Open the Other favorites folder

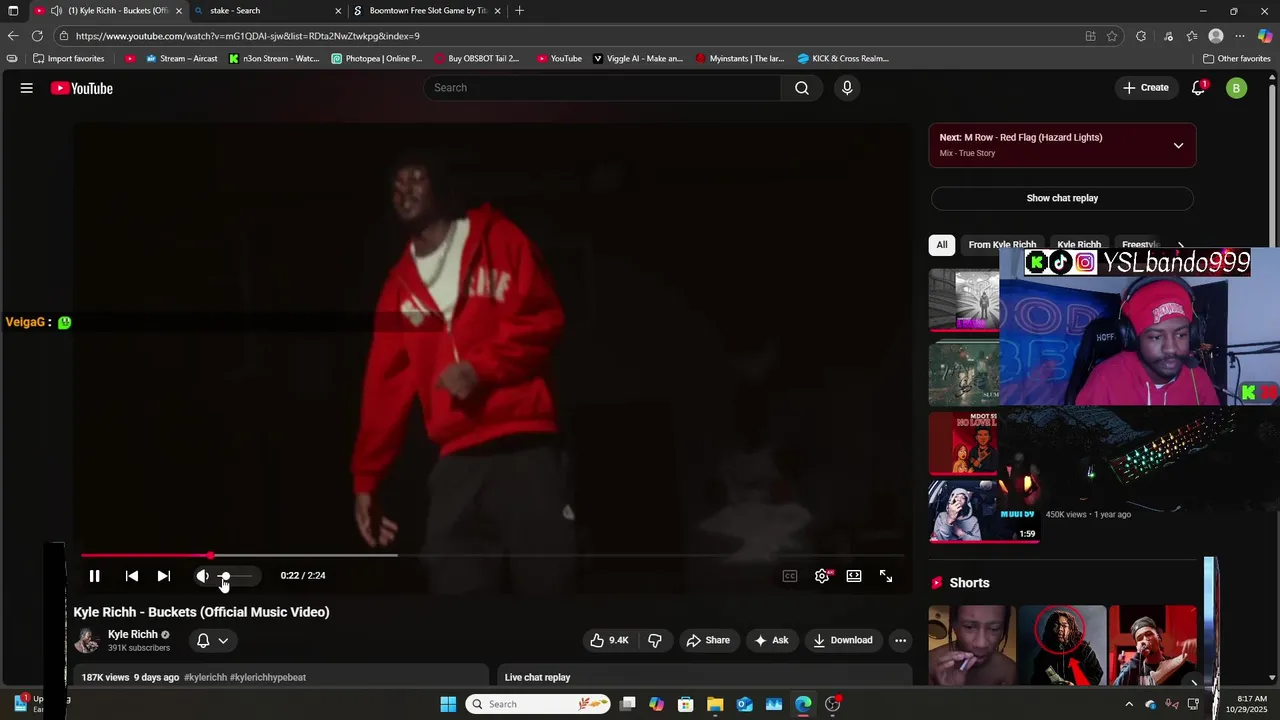[1237, 58]
